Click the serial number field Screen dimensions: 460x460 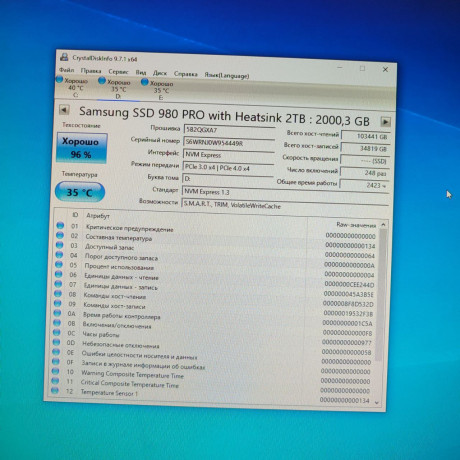[229, 143]
